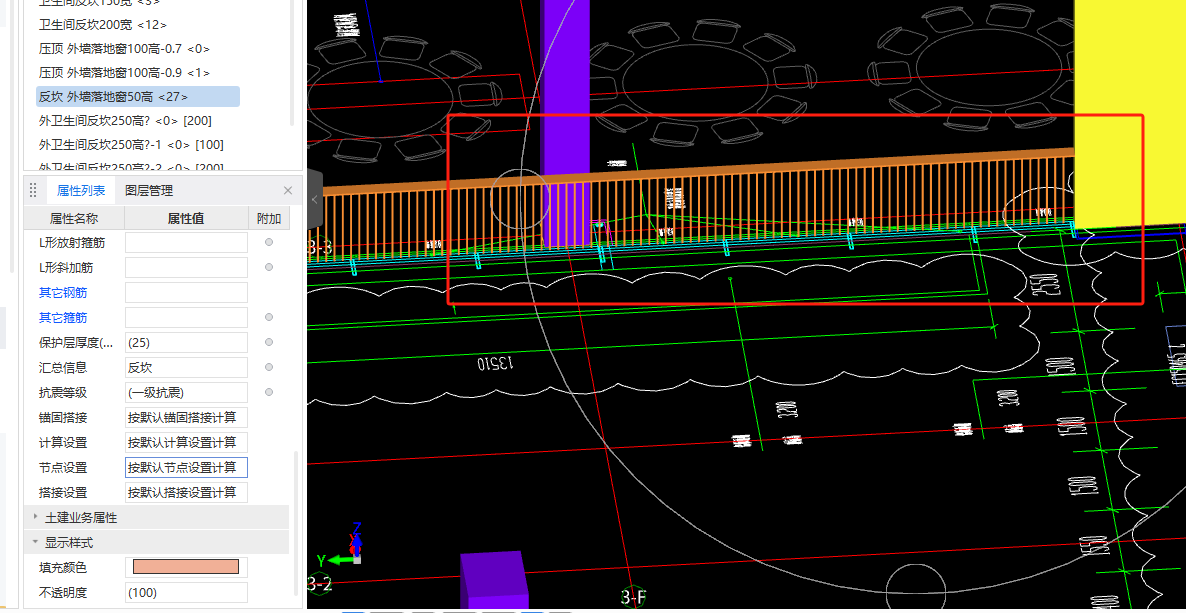Expand the 土建业务属性 section

(x=36, y=518)
